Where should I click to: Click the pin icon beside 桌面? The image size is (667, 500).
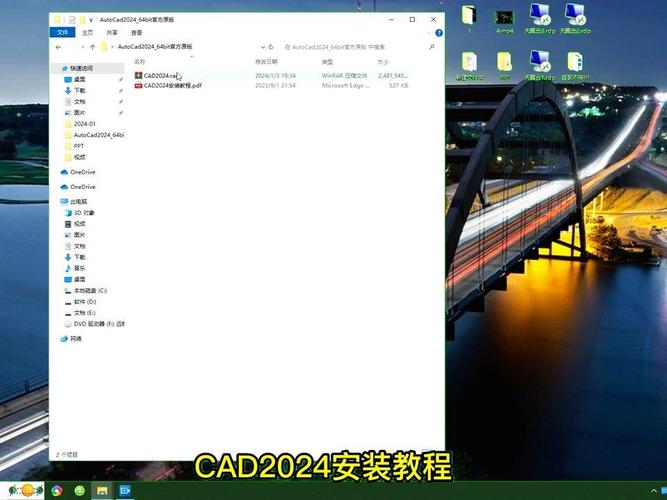121,80
